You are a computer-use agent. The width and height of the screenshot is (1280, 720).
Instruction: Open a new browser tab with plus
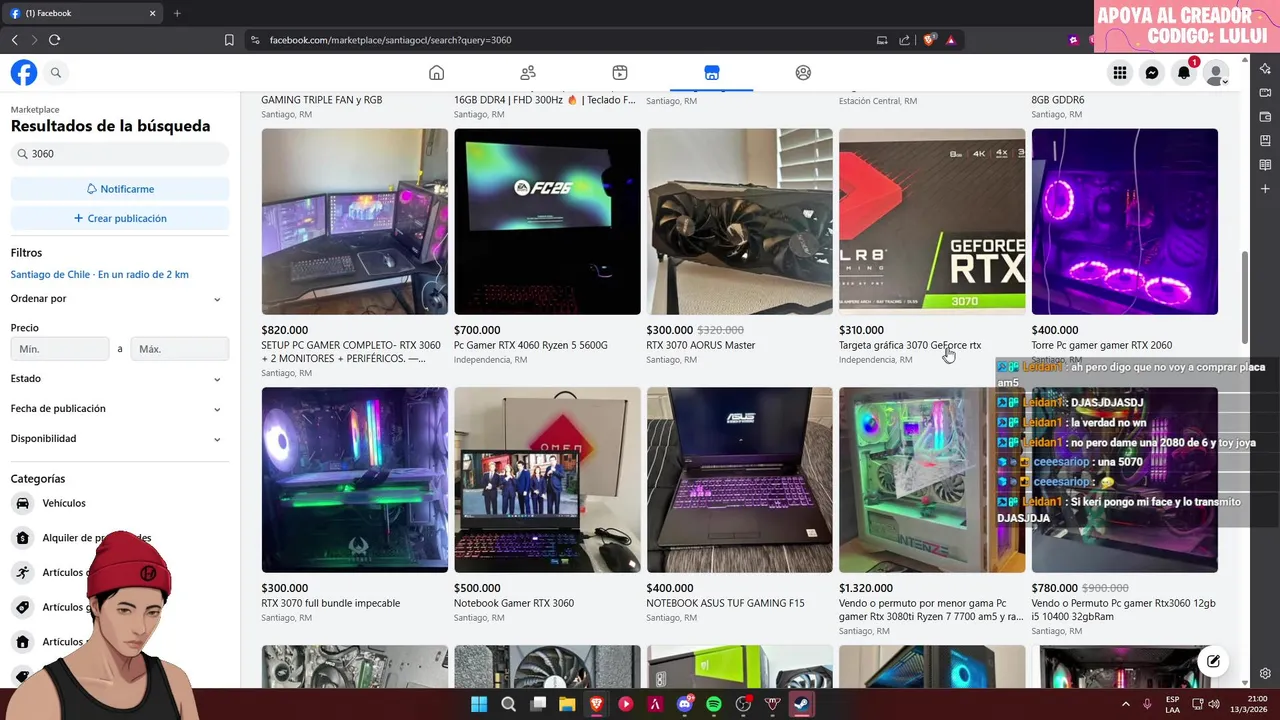coord(177,13)
